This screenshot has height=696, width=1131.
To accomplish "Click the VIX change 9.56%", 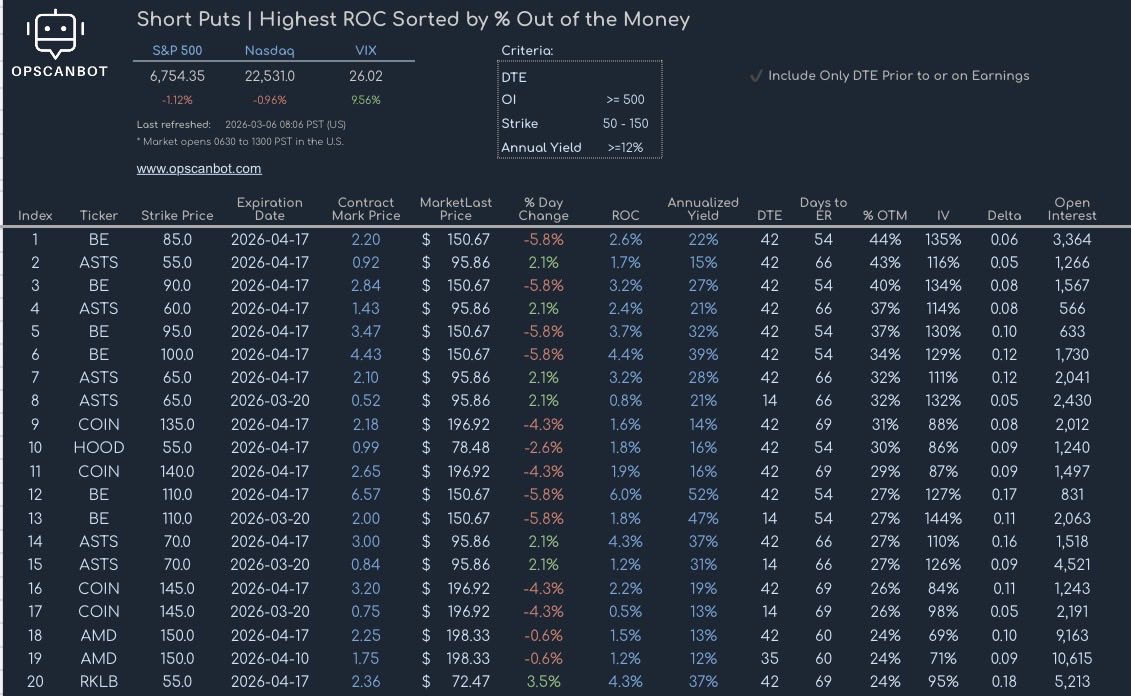I will 366,100.
